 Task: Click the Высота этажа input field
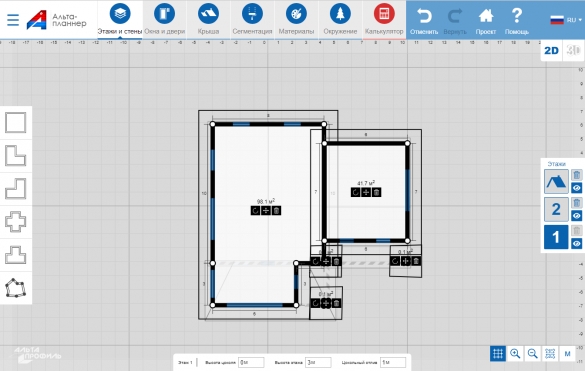[318, 362]
